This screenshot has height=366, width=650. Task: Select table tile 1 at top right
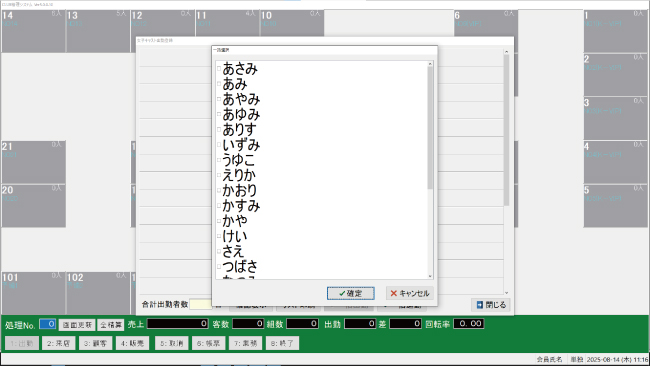[615, 31]
